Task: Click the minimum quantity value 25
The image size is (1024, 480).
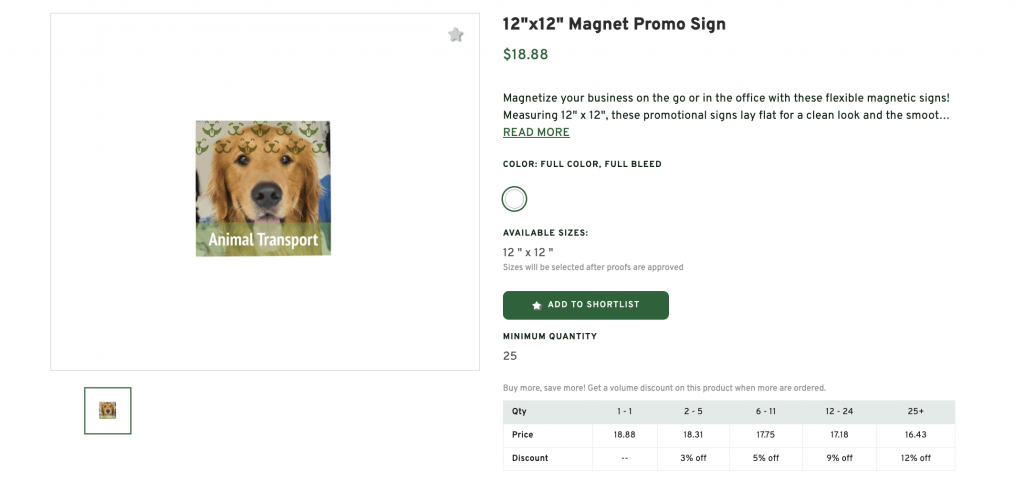Action: [510, 356]
